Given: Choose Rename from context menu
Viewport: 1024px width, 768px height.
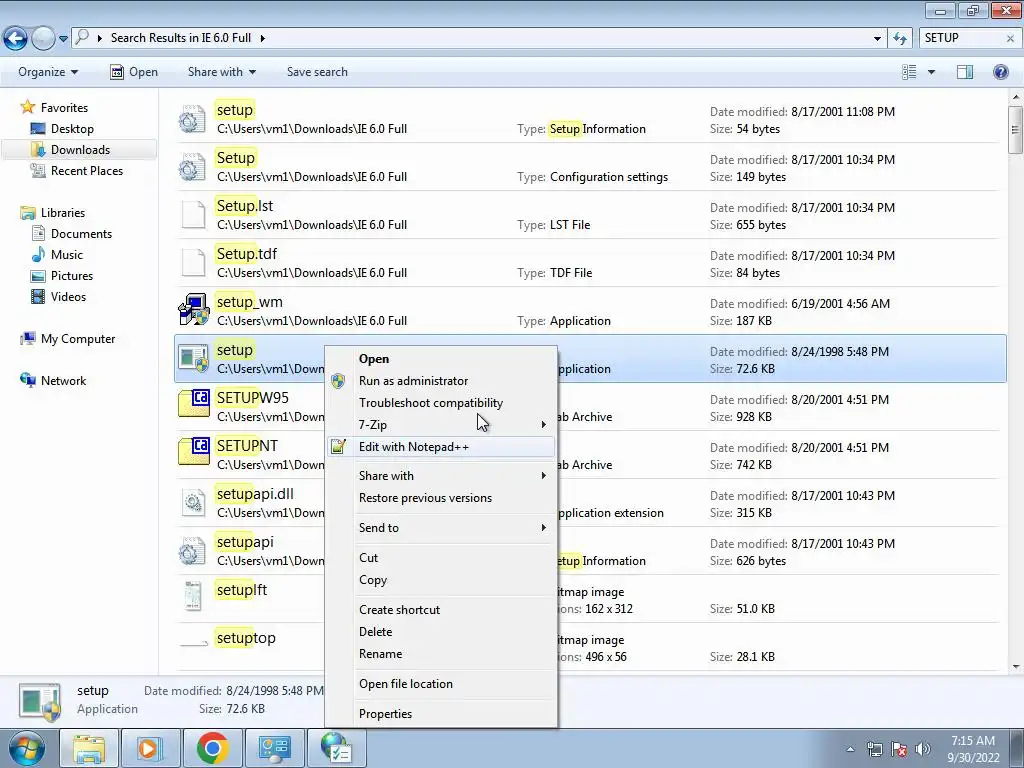Looking at the screenshot, I should (441, 654).
